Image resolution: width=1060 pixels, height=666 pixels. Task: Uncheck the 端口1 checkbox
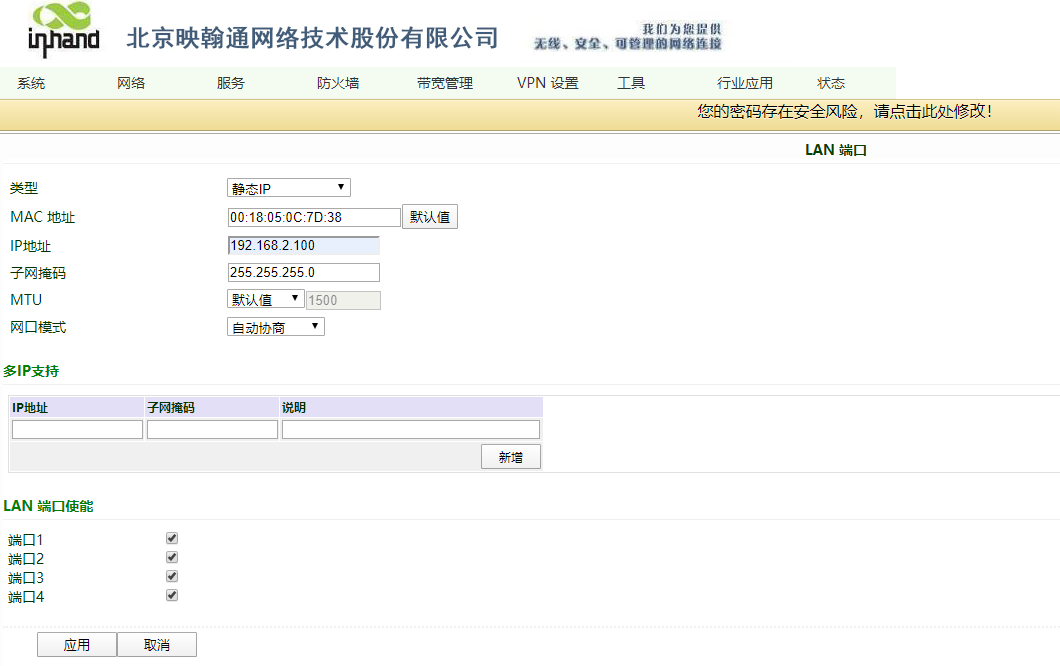point(172,538)
